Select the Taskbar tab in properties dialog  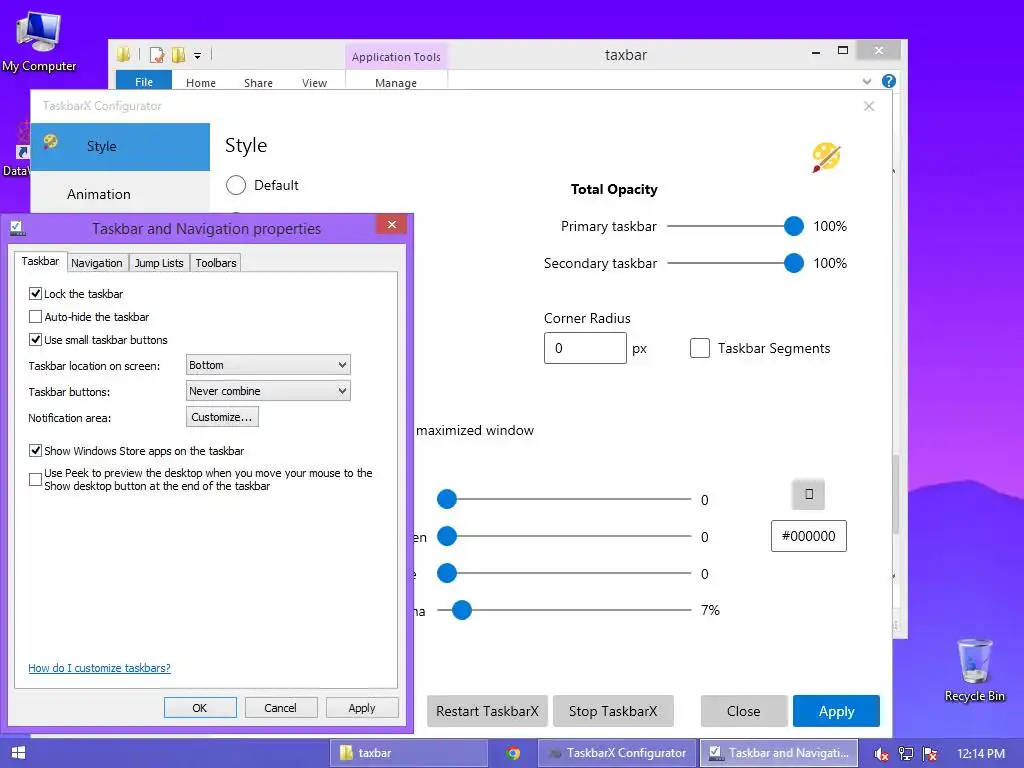point(40,261)
